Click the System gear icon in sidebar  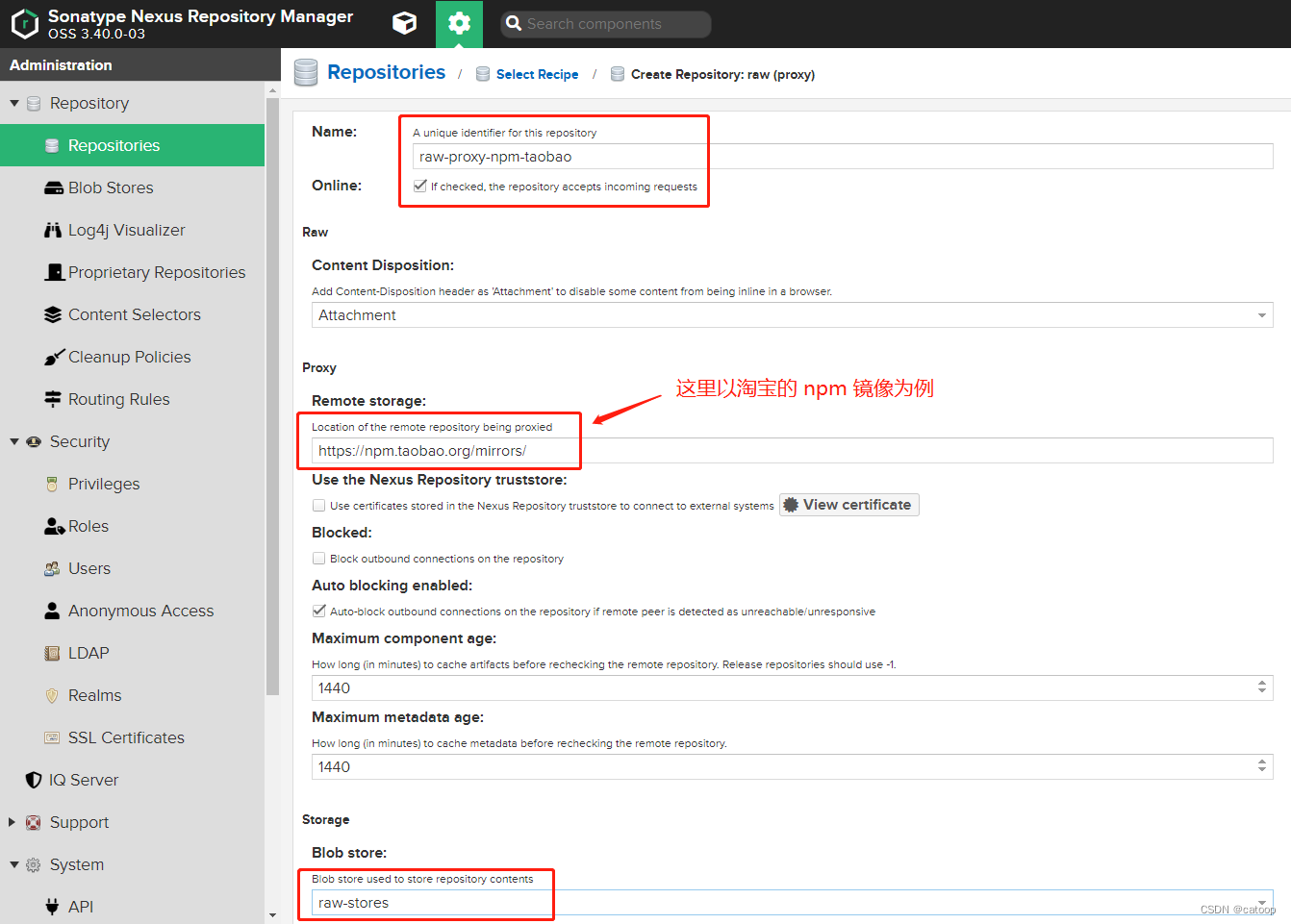tap(34, 864)
